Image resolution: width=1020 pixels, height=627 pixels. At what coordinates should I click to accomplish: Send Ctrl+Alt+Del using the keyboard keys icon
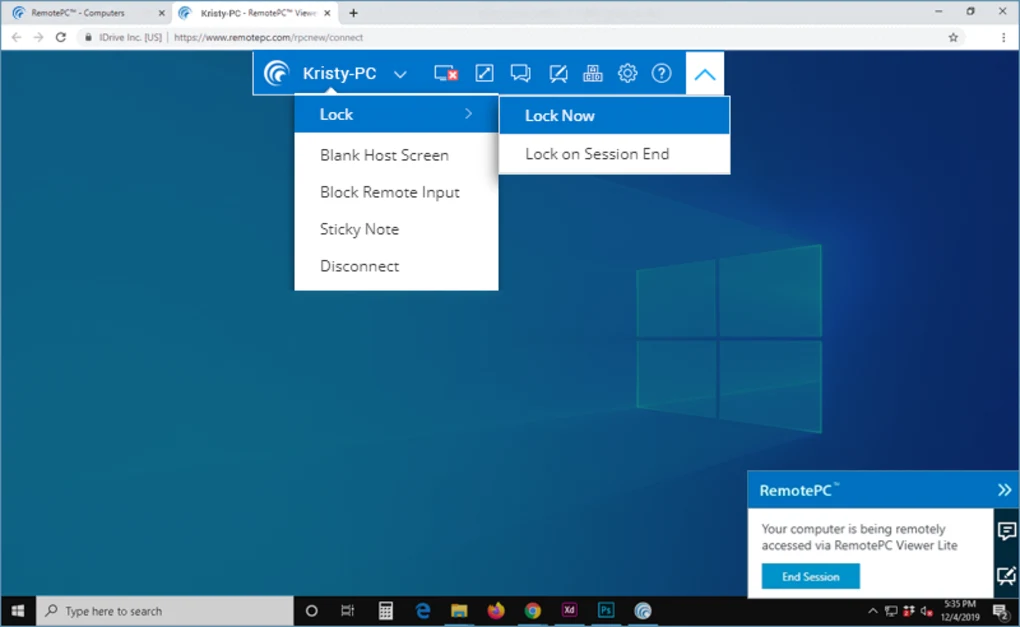click(x=592, y=72)
